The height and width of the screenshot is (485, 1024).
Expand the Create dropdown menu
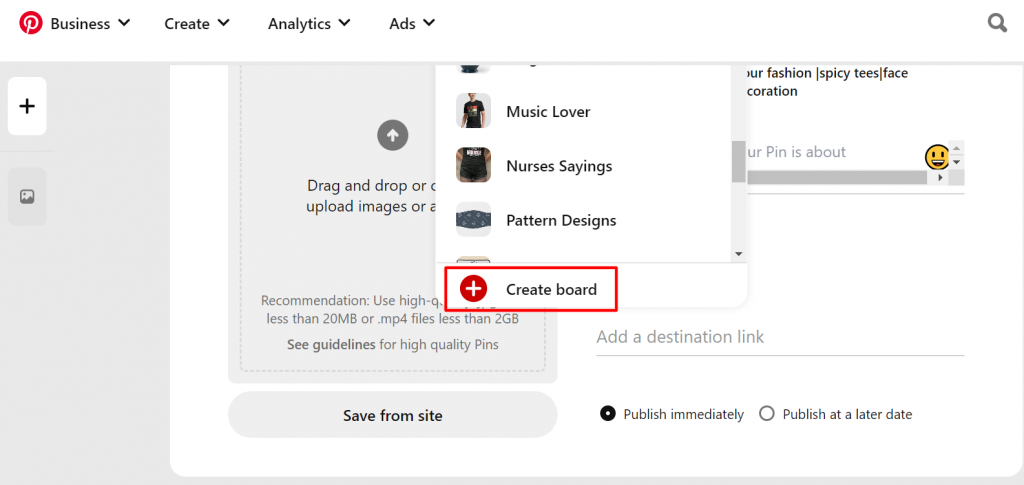(x=197, y=23)
